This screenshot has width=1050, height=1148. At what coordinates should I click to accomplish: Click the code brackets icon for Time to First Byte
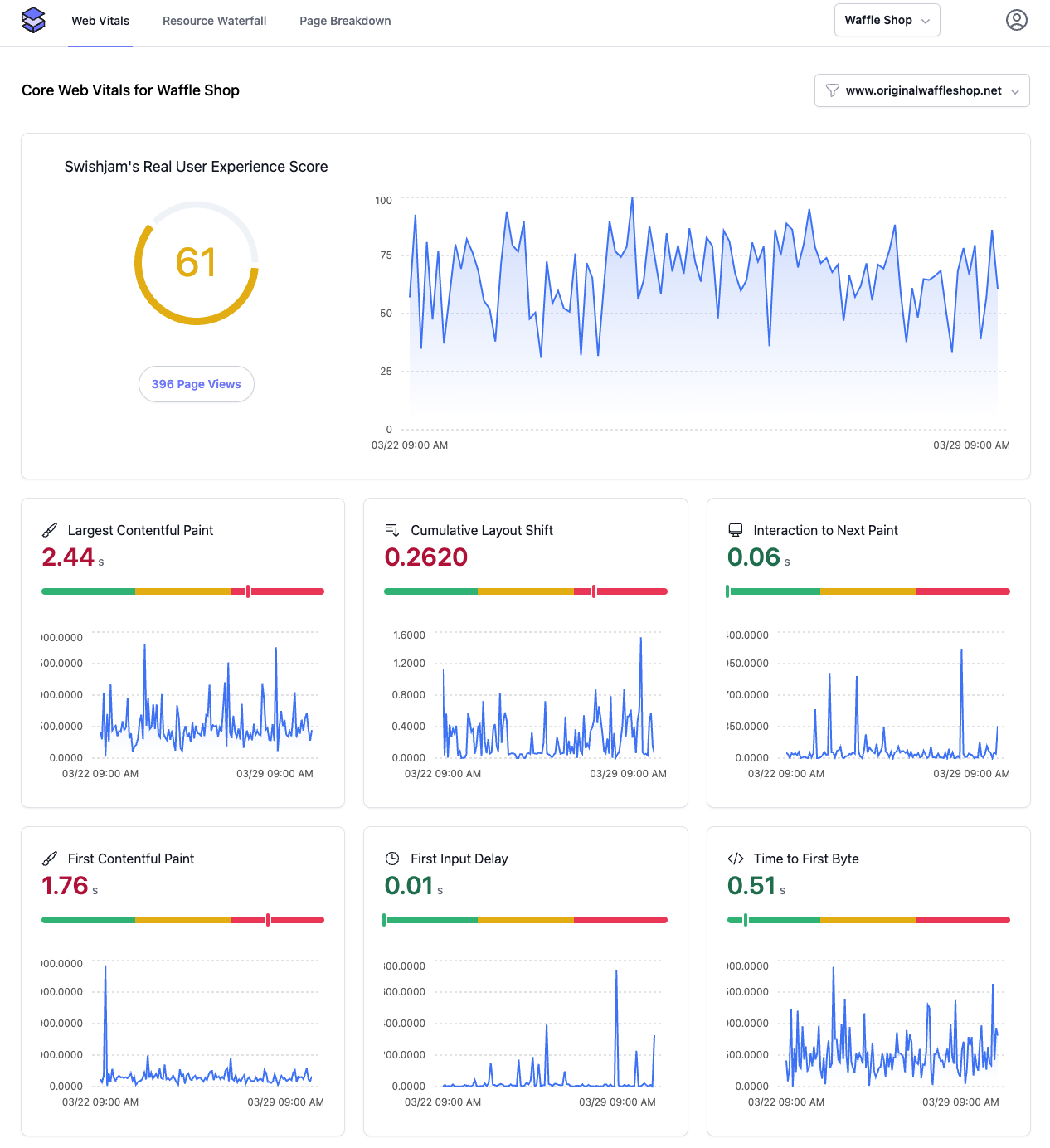(x=735, y=859)
